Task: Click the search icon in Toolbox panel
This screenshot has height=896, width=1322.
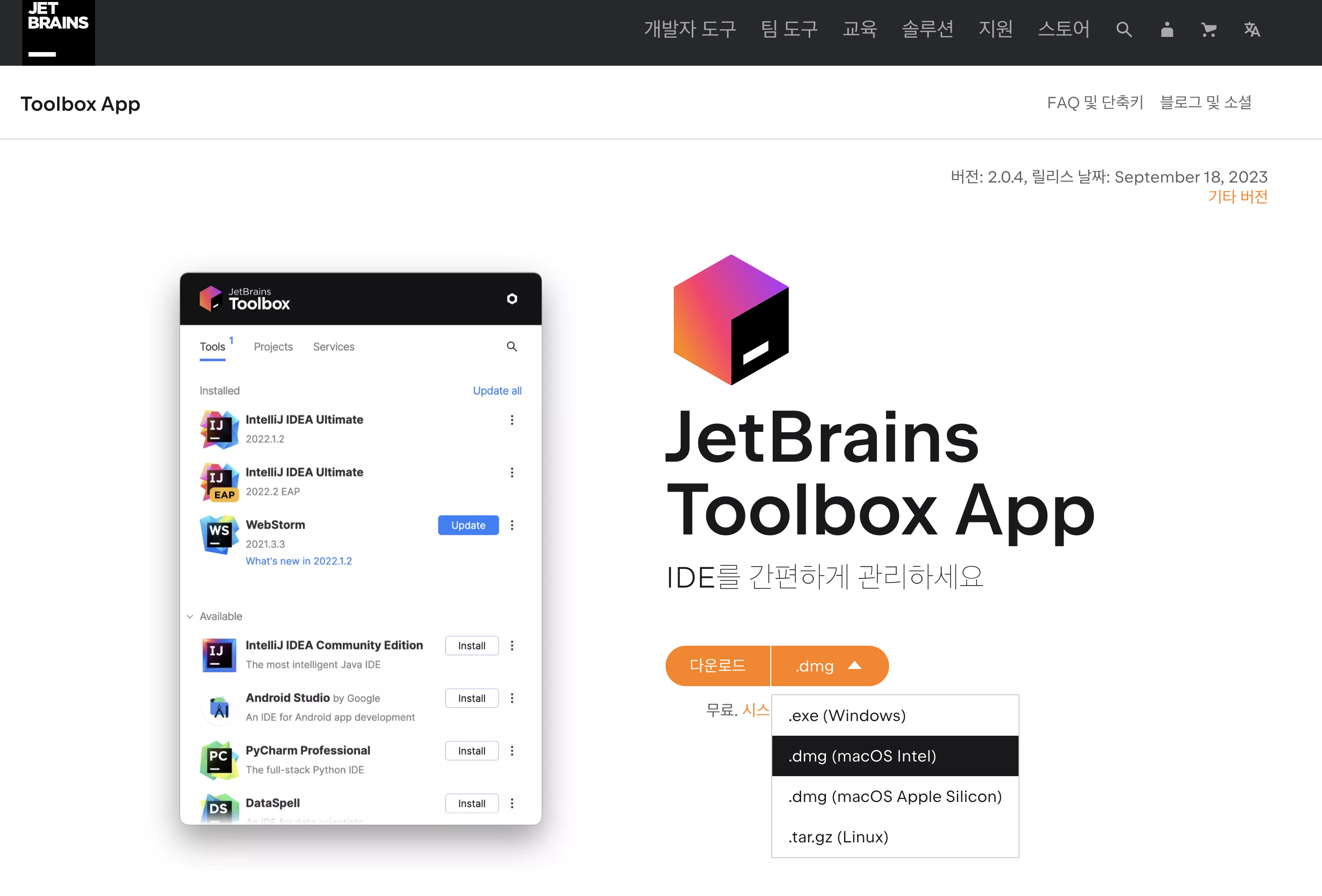Action: (511, 346)
